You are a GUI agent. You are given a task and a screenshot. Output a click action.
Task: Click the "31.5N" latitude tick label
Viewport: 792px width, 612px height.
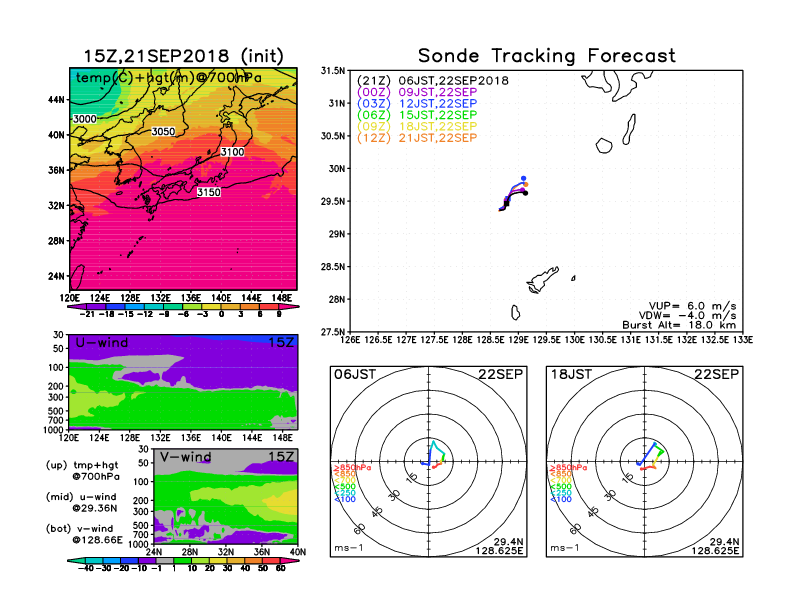coord(332,71)
